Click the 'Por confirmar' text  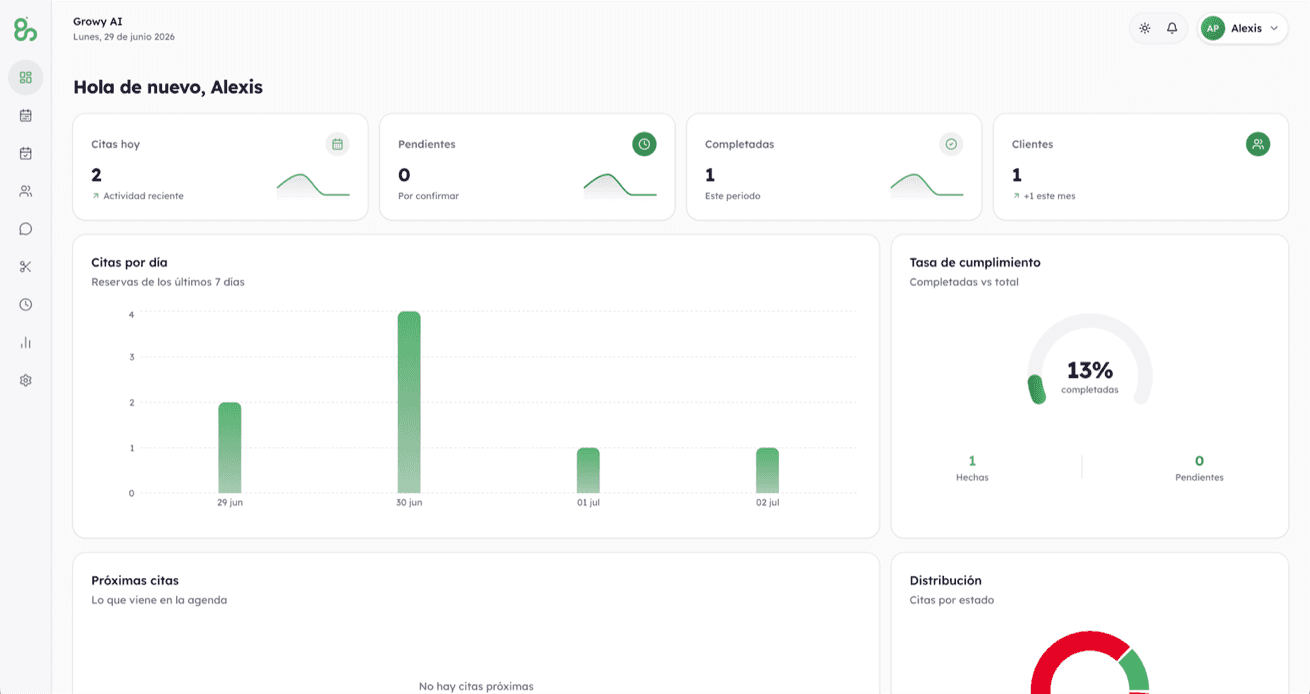click(x=428, y=196)
